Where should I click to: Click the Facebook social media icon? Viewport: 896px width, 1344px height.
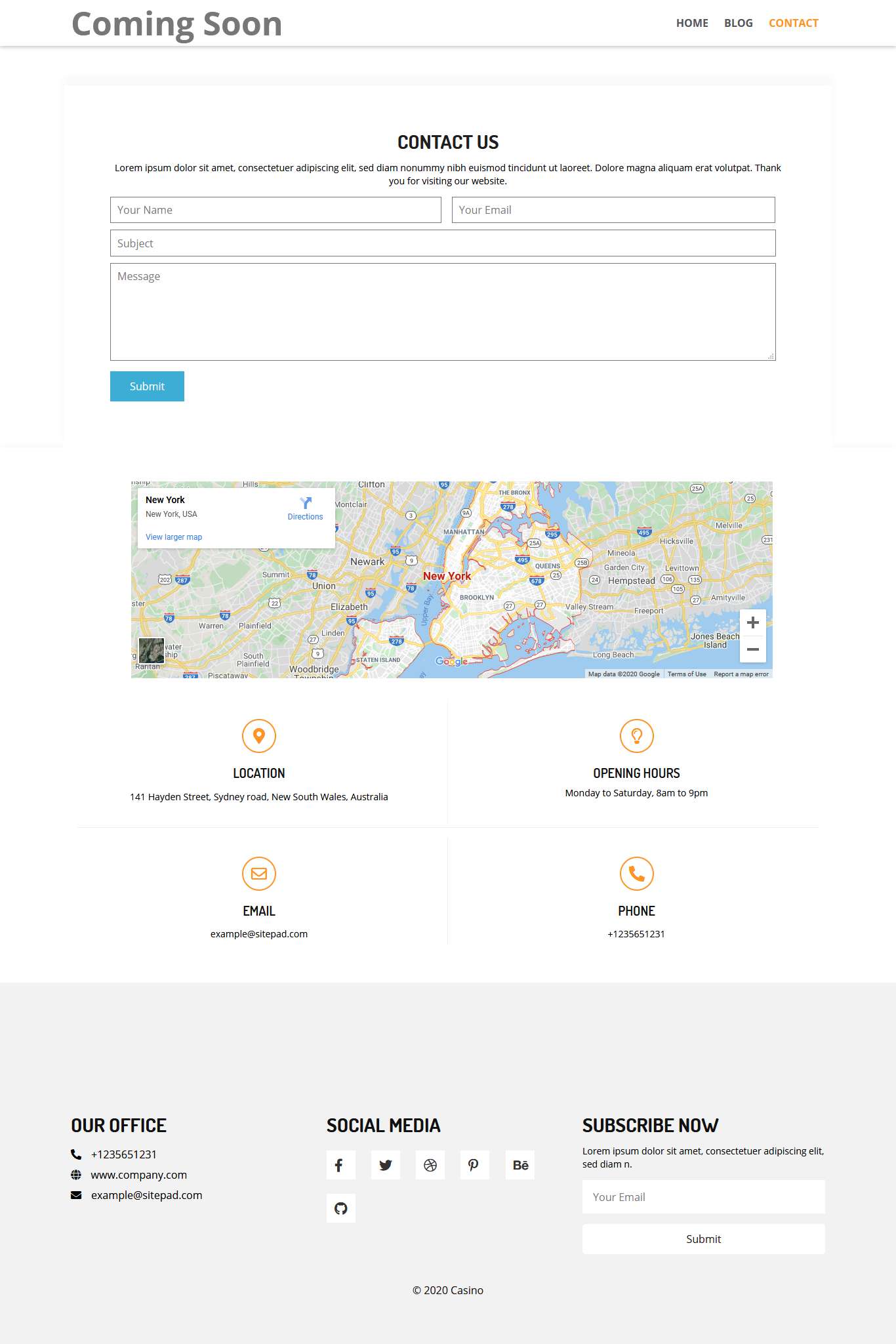340,1165
